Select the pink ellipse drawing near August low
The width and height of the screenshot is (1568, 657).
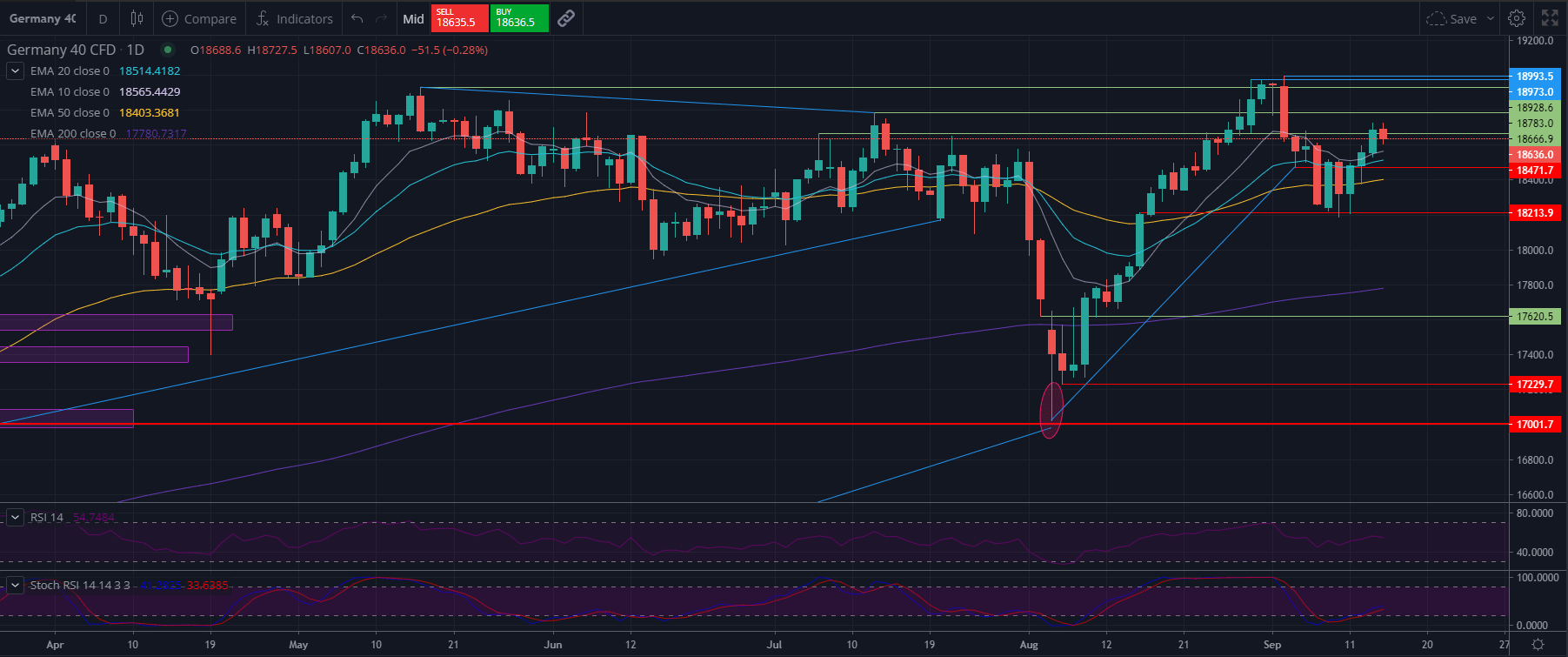(x=1051, y=409)
